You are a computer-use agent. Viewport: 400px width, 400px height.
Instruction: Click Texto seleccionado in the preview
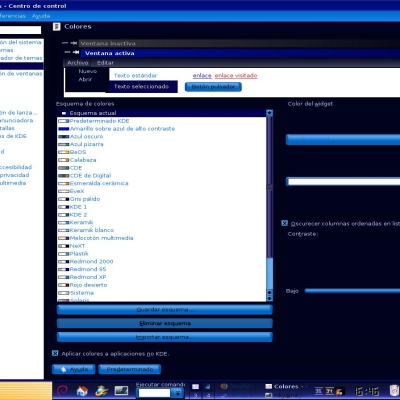141,87
